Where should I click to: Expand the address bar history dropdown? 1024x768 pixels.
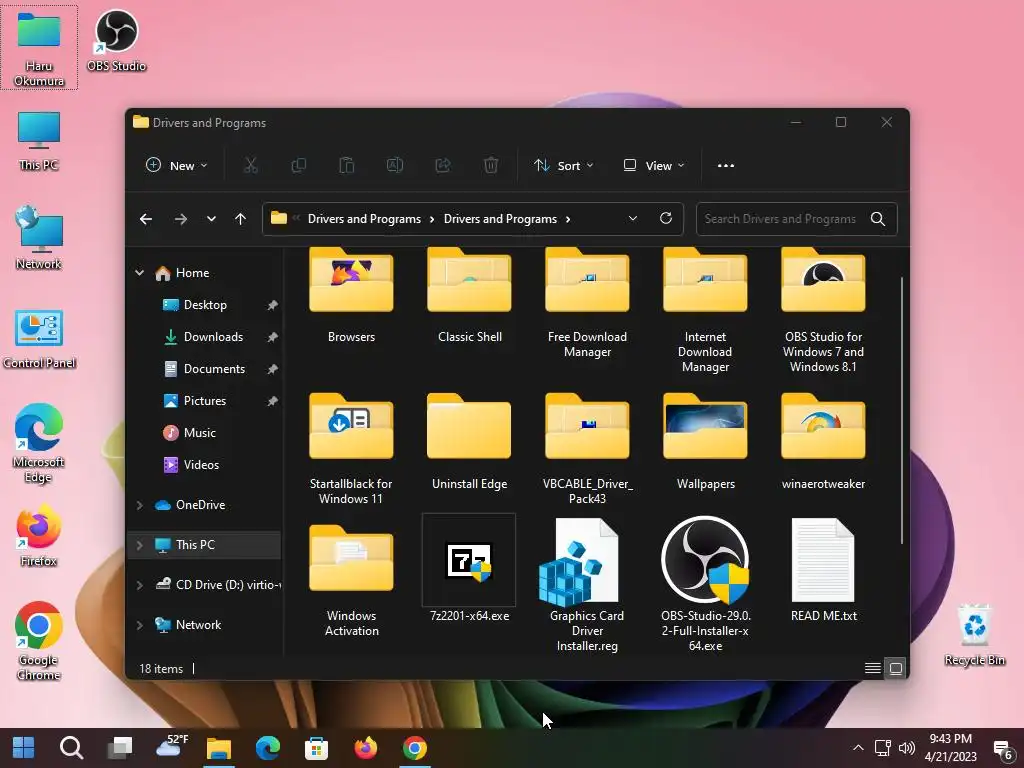pos(632,218)
